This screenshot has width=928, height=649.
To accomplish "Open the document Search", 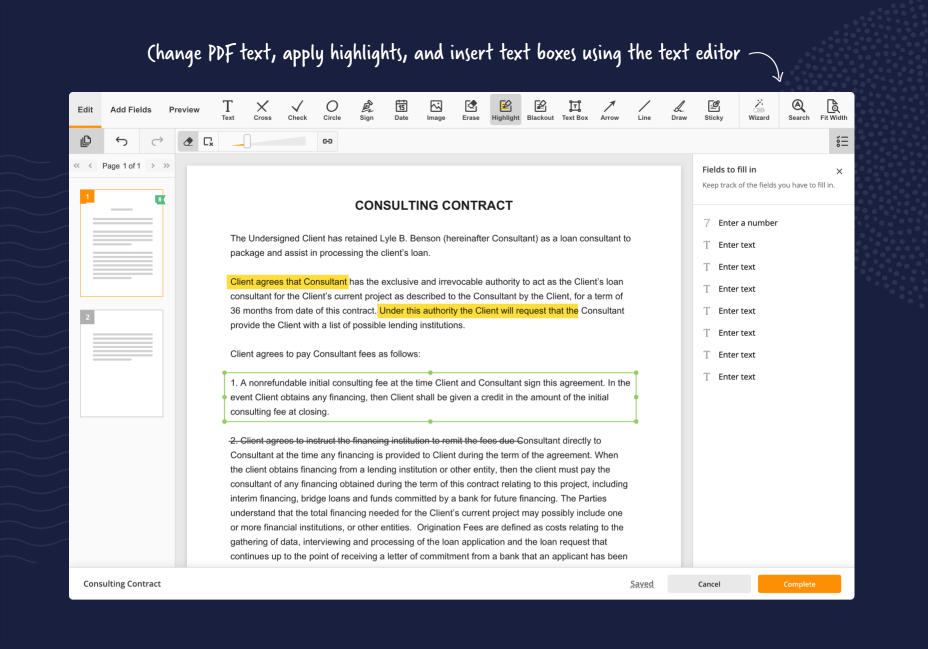I will pos(798,110).
